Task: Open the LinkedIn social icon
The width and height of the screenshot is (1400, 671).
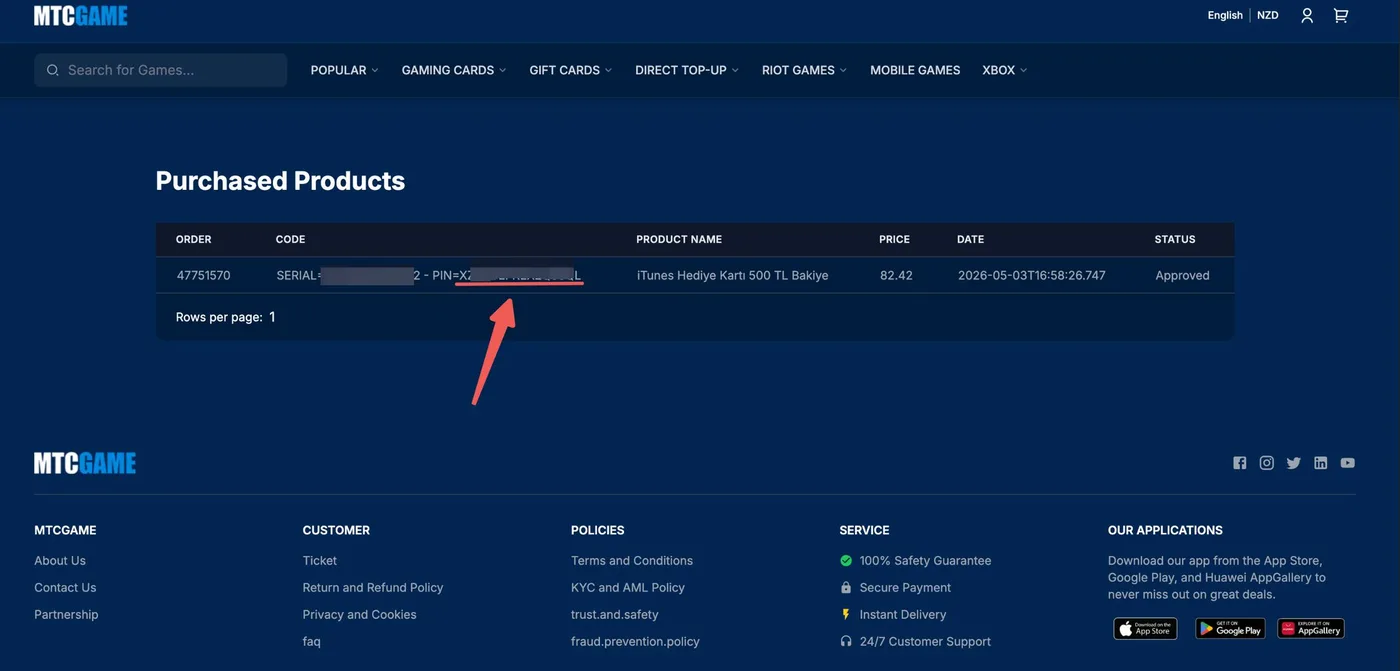Action: pos(1321,463)
